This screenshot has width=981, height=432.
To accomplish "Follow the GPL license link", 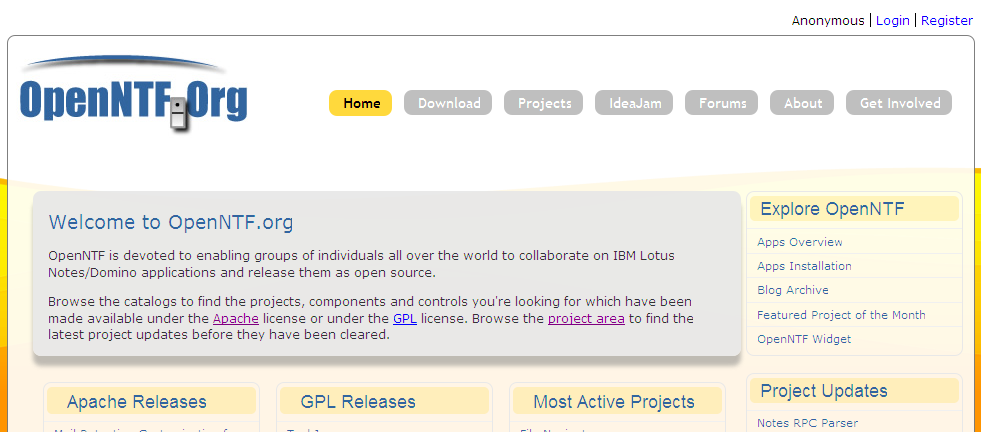I will (x=405, y=319).
